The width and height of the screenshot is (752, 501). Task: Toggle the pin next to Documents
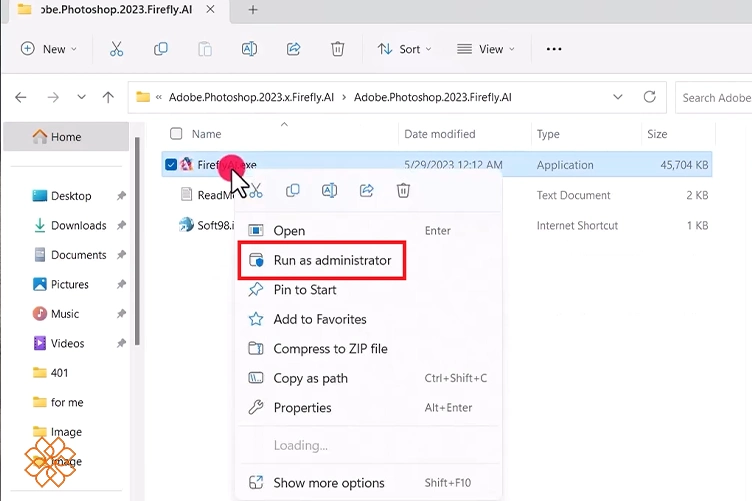coord(121,255)
